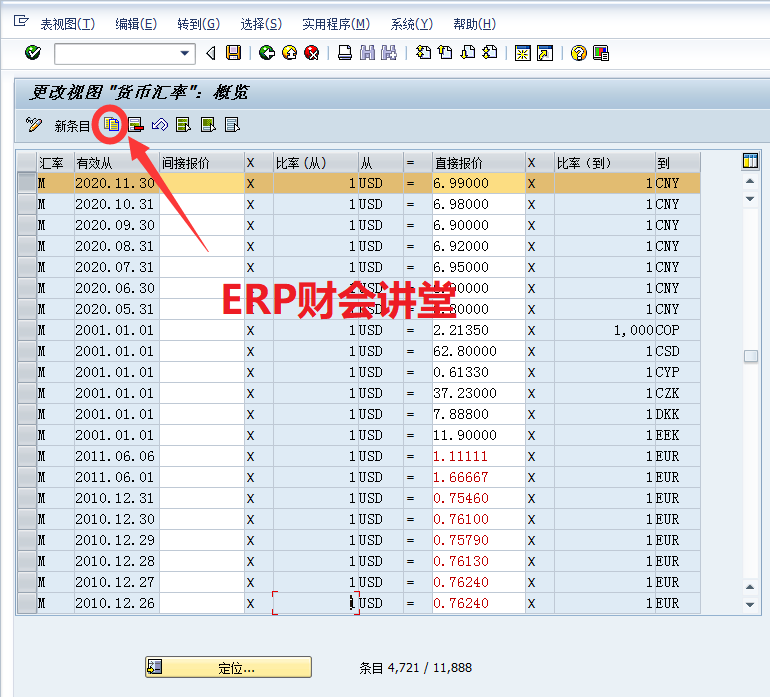Click the 定位... position button
Image resolution: width=770 pixels, height=697 pixels.
click(x=228, y=667)
